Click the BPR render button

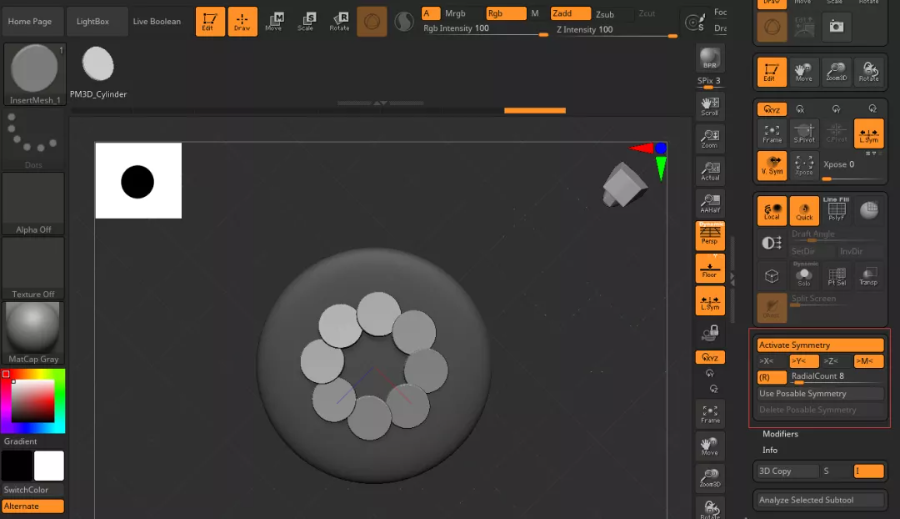(710, 58)
